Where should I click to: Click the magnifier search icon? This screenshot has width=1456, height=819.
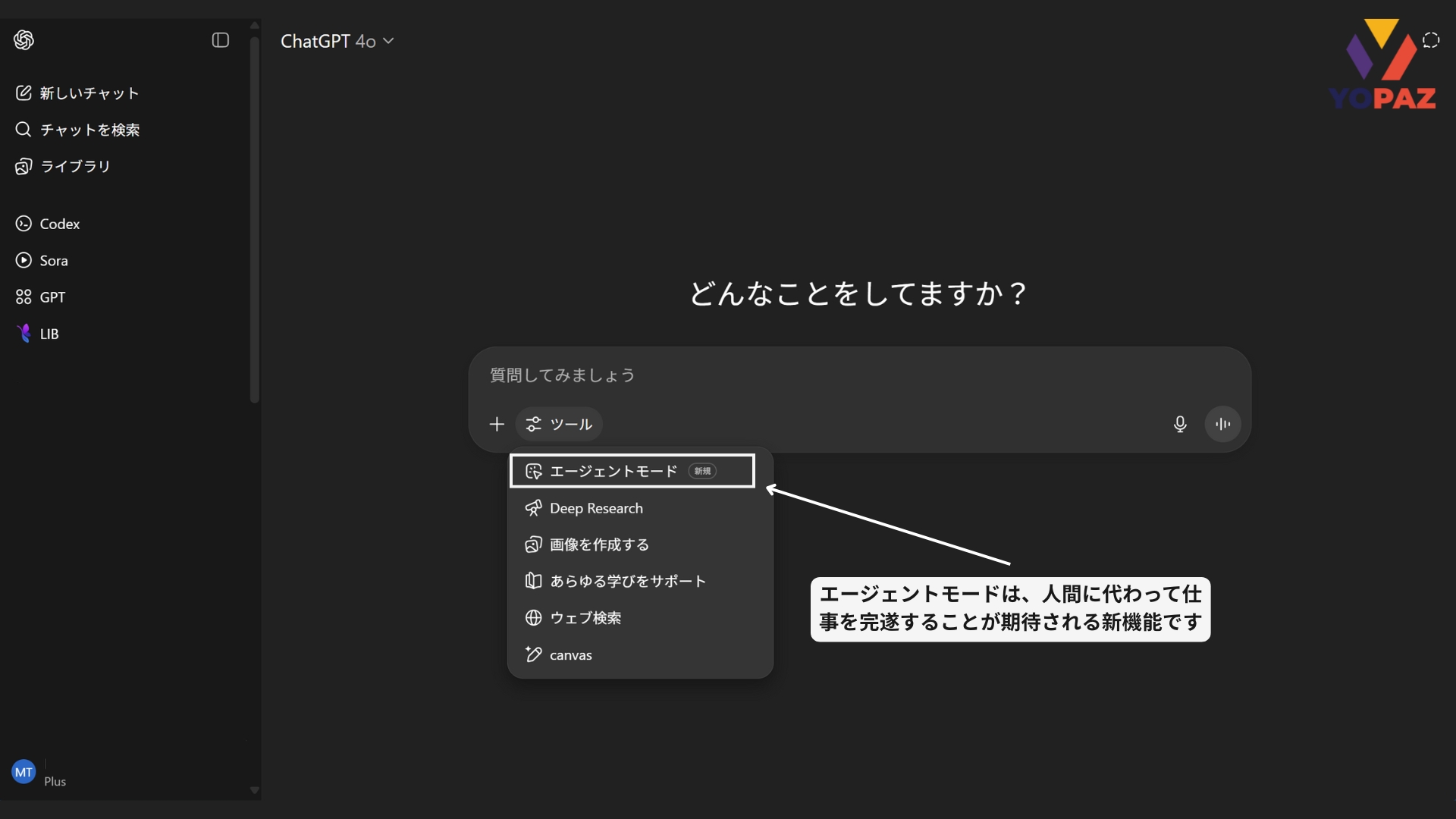pyautogui.click(x=24, y=130)
